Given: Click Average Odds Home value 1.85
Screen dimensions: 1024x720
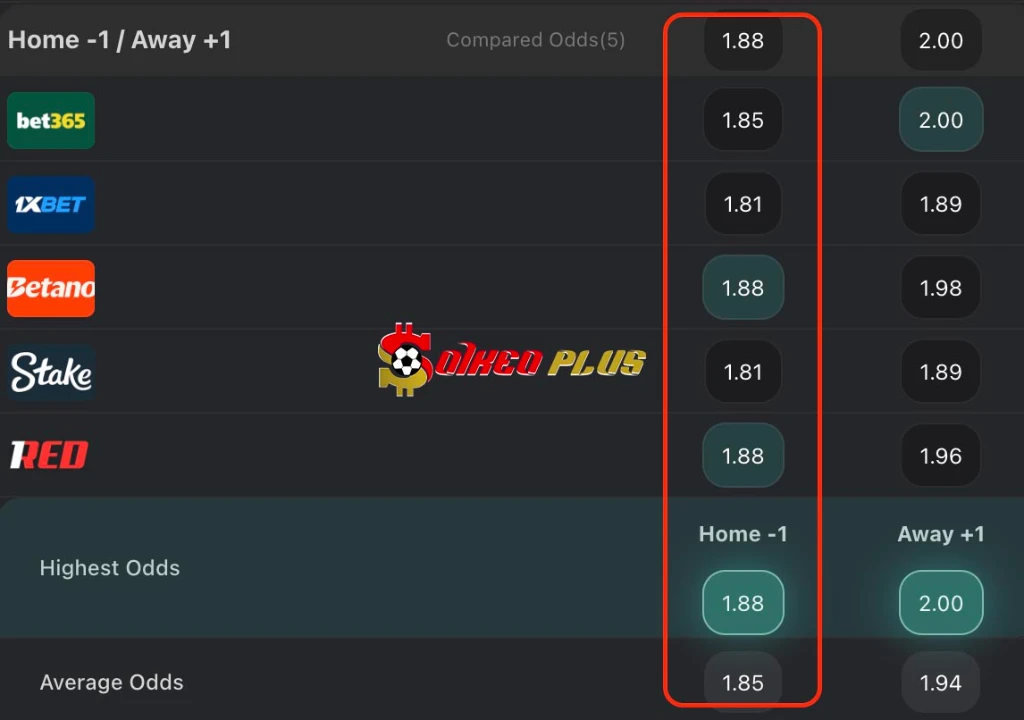Looking at the screenshot, I should (743, 682).
